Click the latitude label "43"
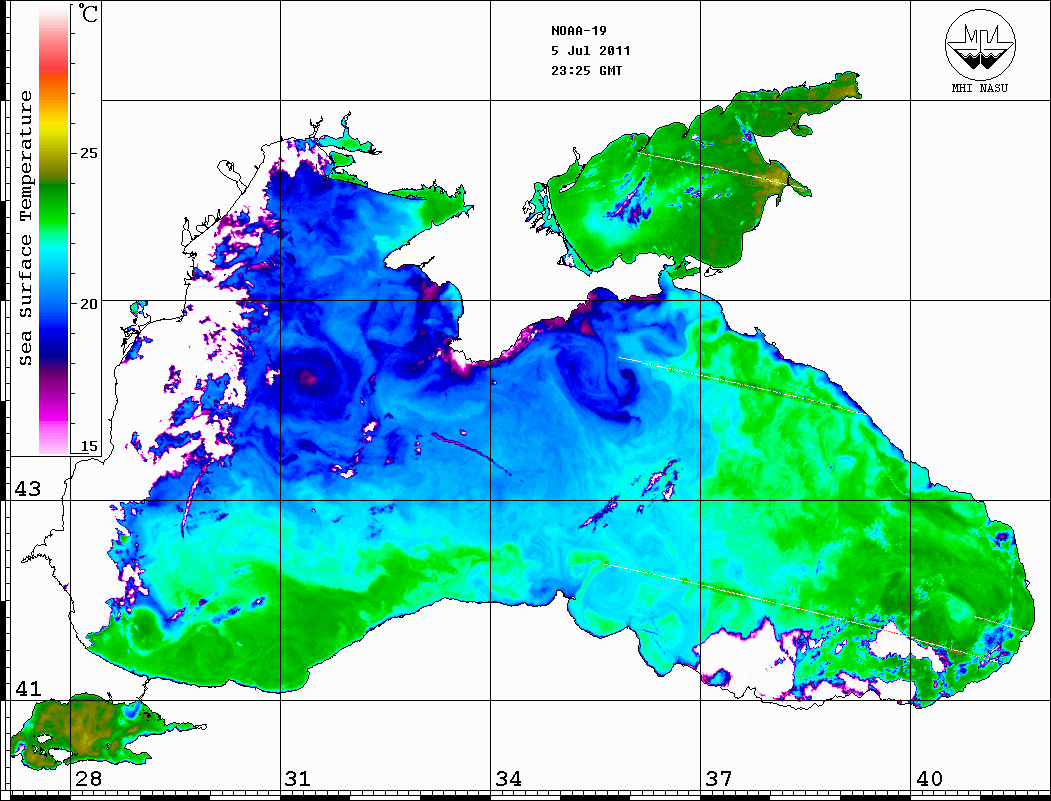Viewport: 1051px width, 801px height. coord(28,489)
